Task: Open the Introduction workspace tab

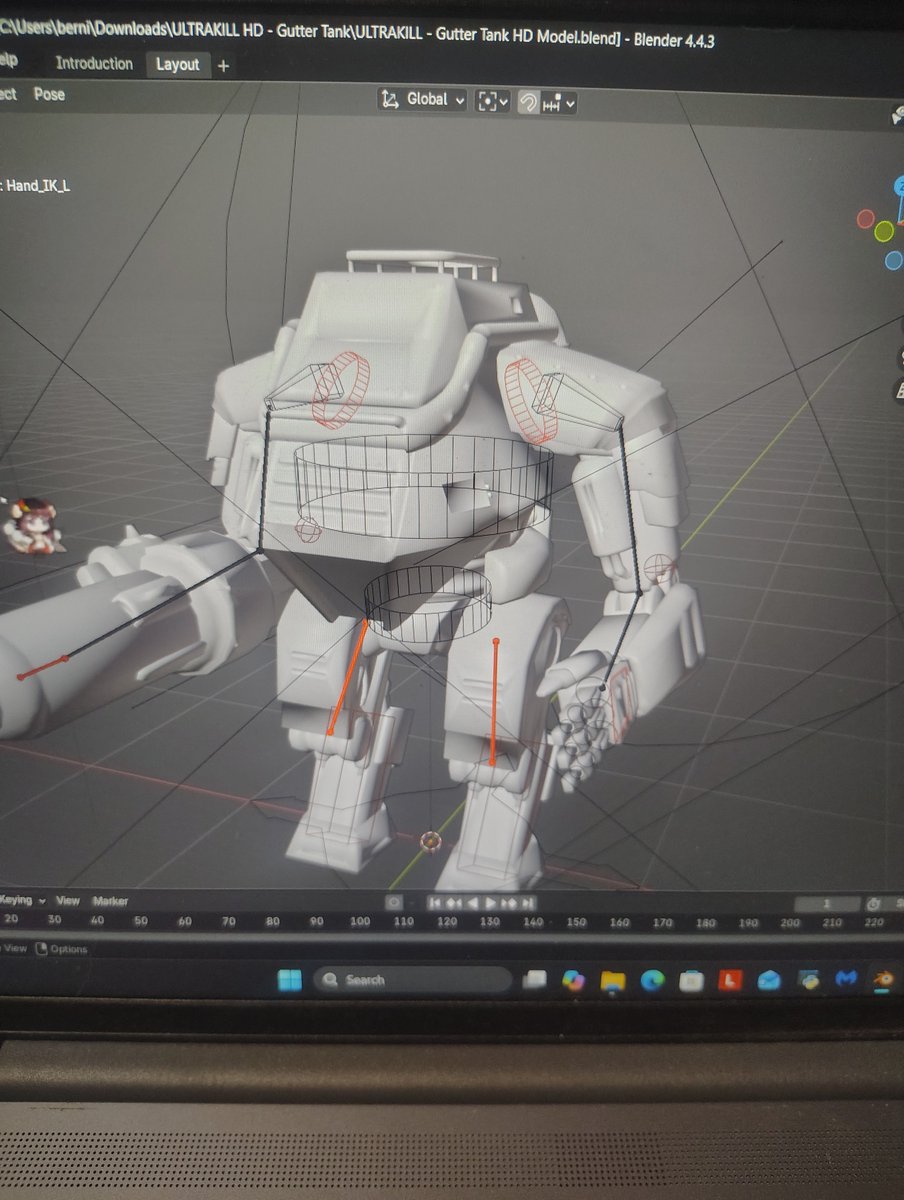Action: point(94,63)
